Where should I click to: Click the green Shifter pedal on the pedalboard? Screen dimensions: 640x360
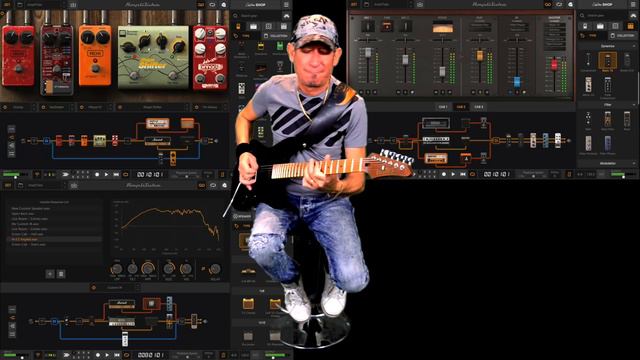153,57
